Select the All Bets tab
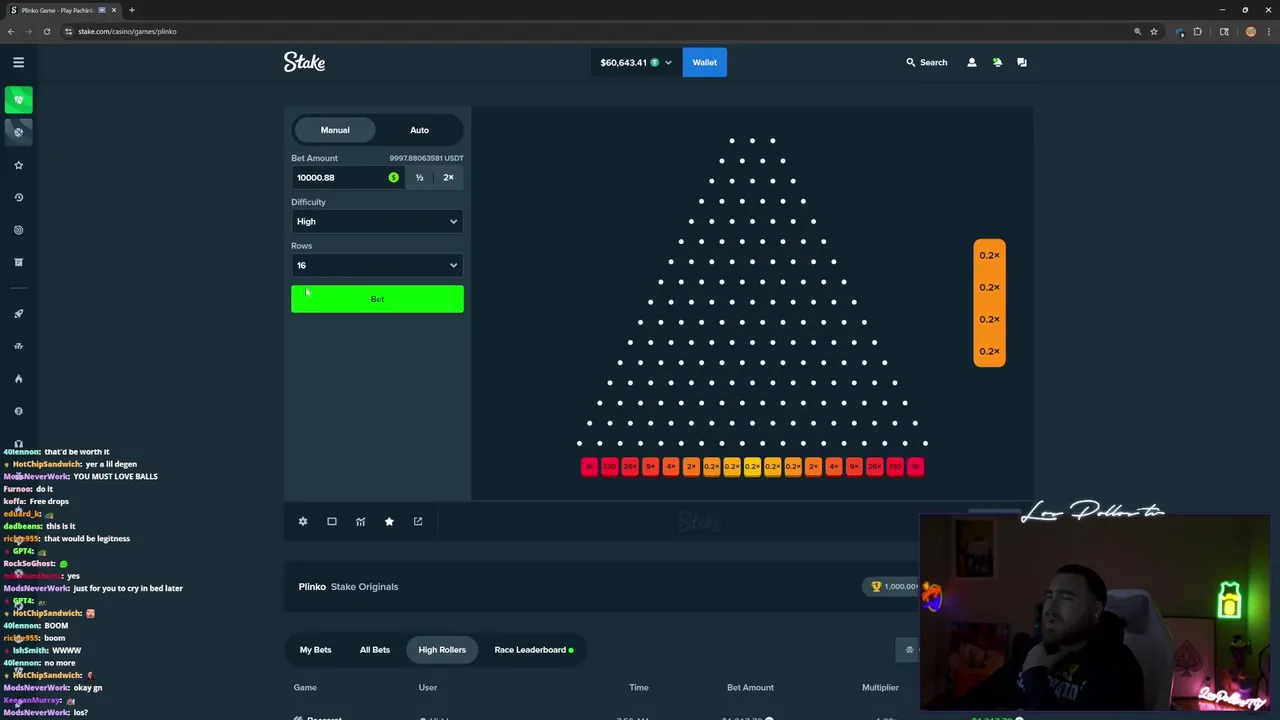Screen dimensions: 1280x720 375,650
